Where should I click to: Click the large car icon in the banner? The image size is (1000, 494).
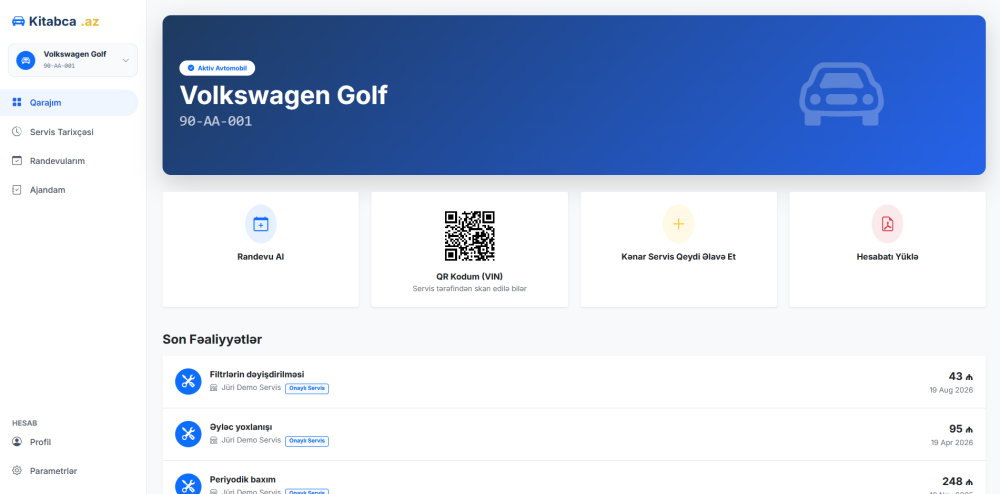(x=841, y=94)
